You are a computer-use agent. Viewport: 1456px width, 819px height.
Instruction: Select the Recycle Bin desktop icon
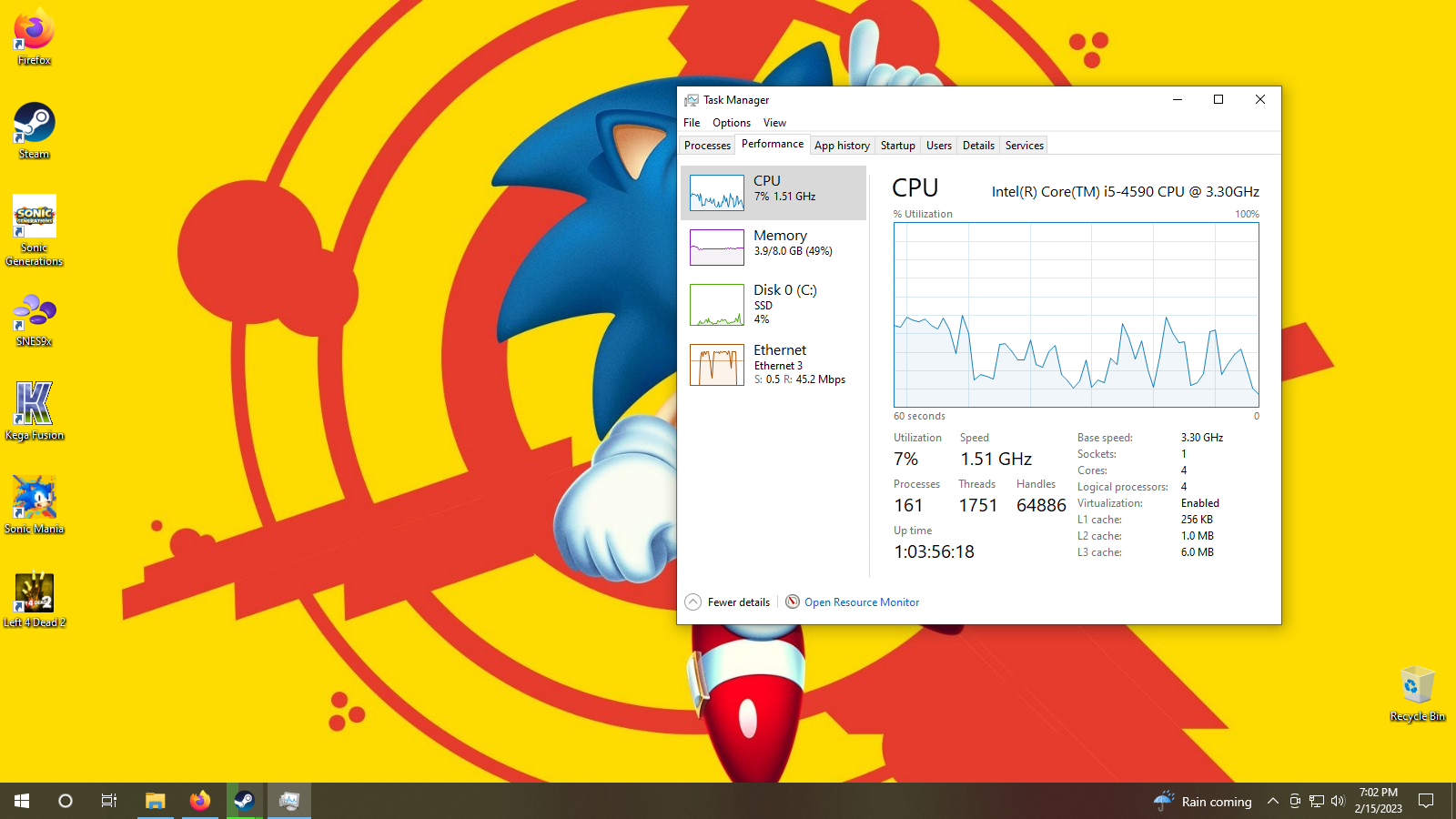coord(1417,694)
